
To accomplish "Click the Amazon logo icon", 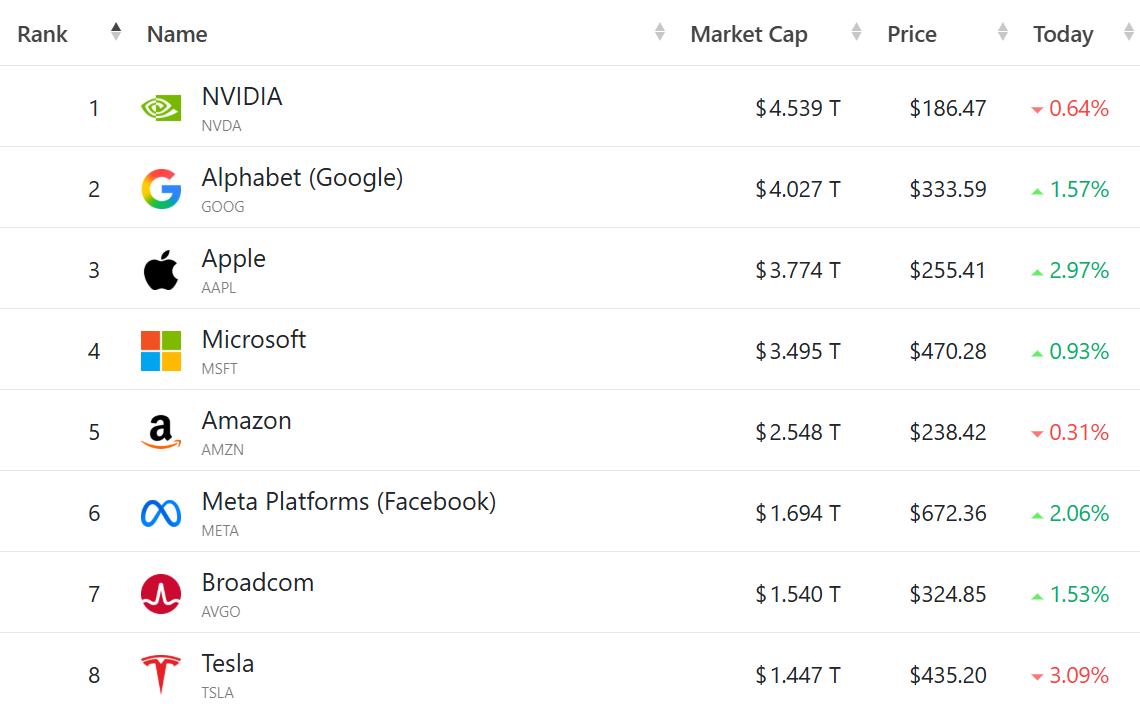I will [x=161, y=432].
